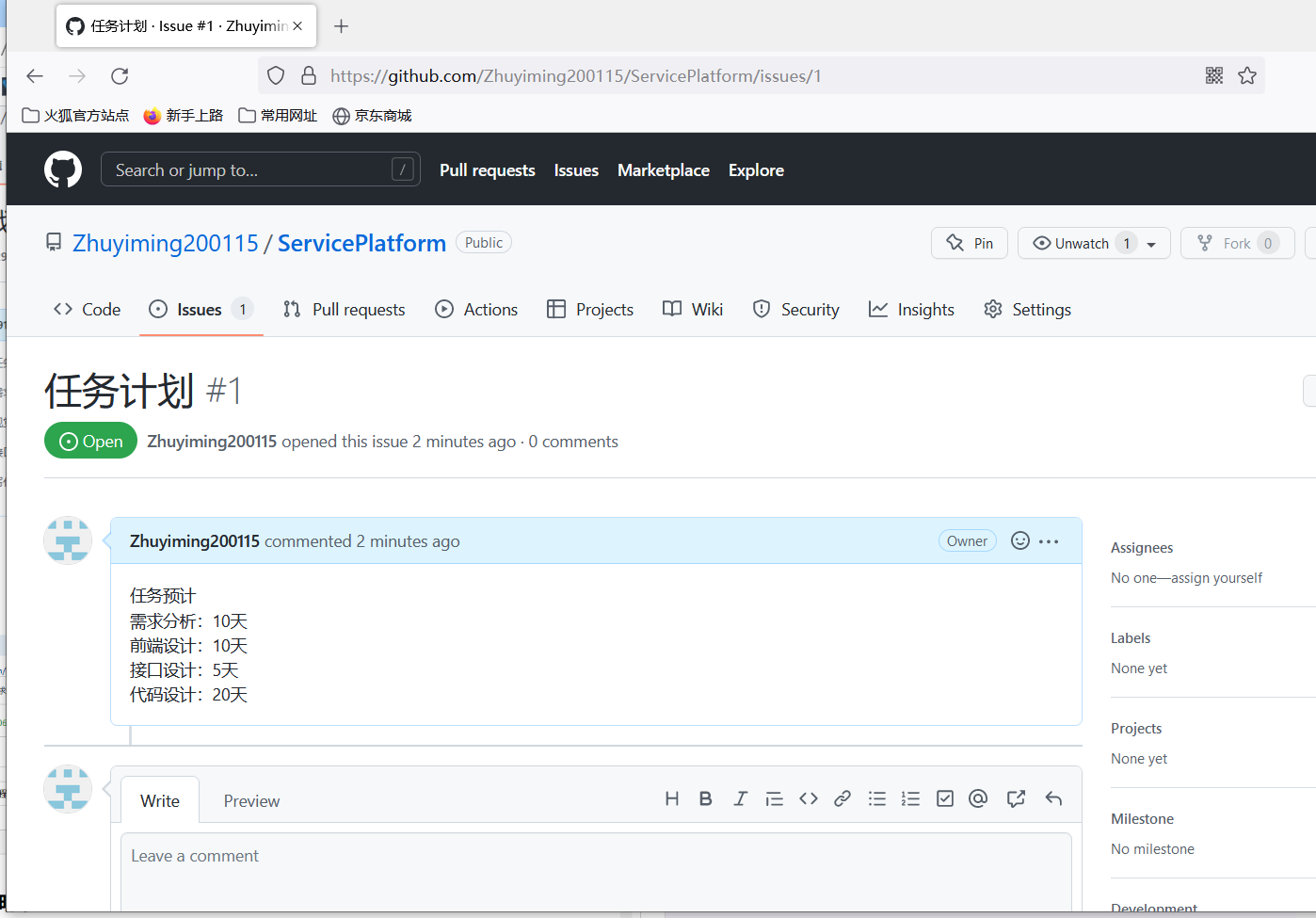Open the Assignees sidebar section

(x=1142, y=547)
